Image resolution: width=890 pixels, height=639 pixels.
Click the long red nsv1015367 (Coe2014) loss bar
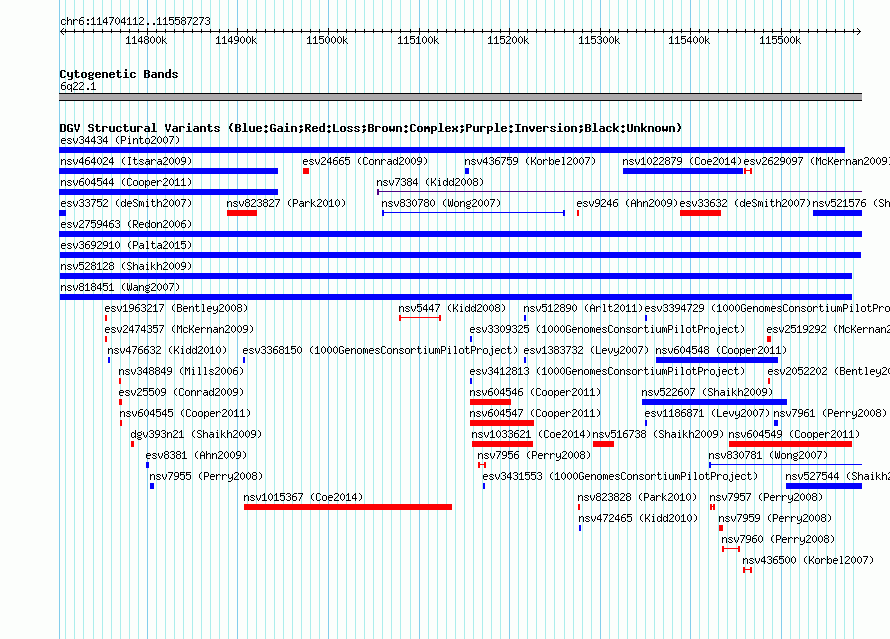pyautogui.click(x=348, y=507)
